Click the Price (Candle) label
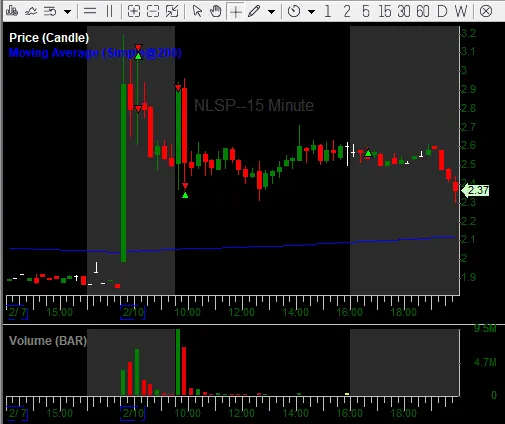 [x=49, y=38]
